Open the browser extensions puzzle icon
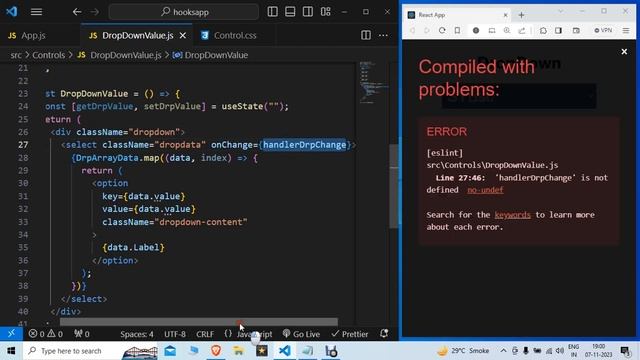Screen dimensions: 640x360 click(543, 31)
